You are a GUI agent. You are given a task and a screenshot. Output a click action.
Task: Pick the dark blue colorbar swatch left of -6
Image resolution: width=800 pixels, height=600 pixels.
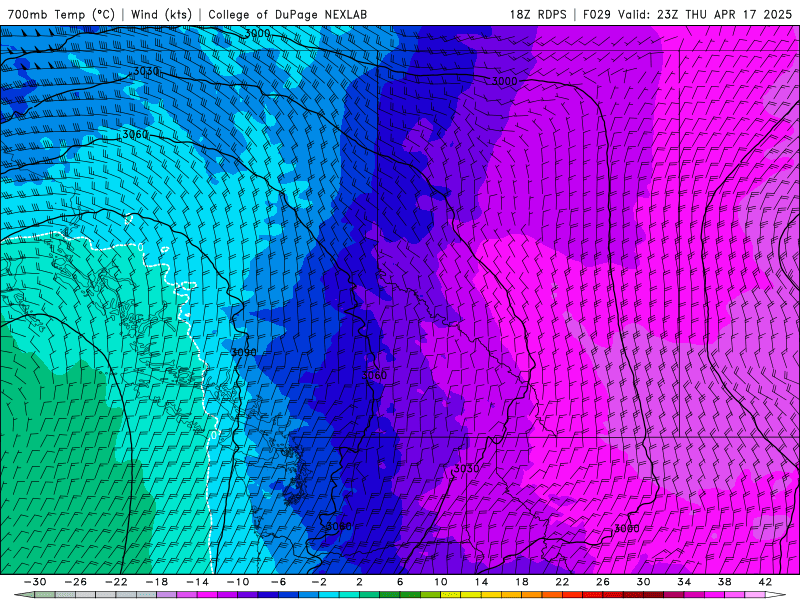(x=268, y=595)
